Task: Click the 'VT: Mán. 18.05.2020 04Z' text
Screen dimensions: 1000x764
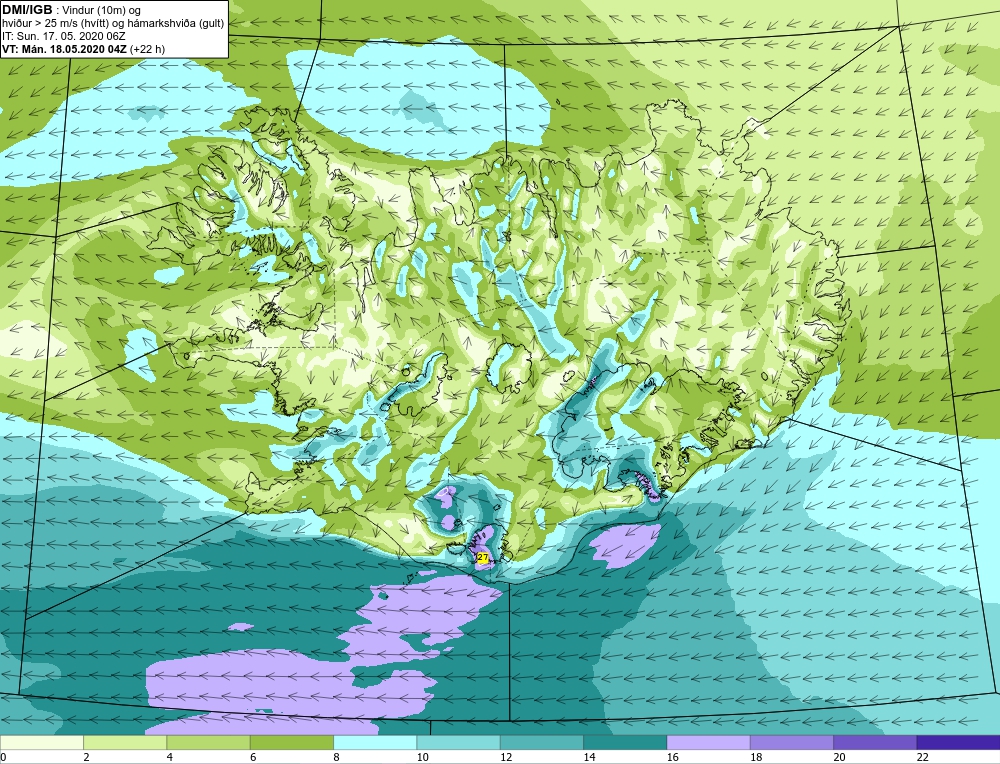Action: [x=64, y=49]
